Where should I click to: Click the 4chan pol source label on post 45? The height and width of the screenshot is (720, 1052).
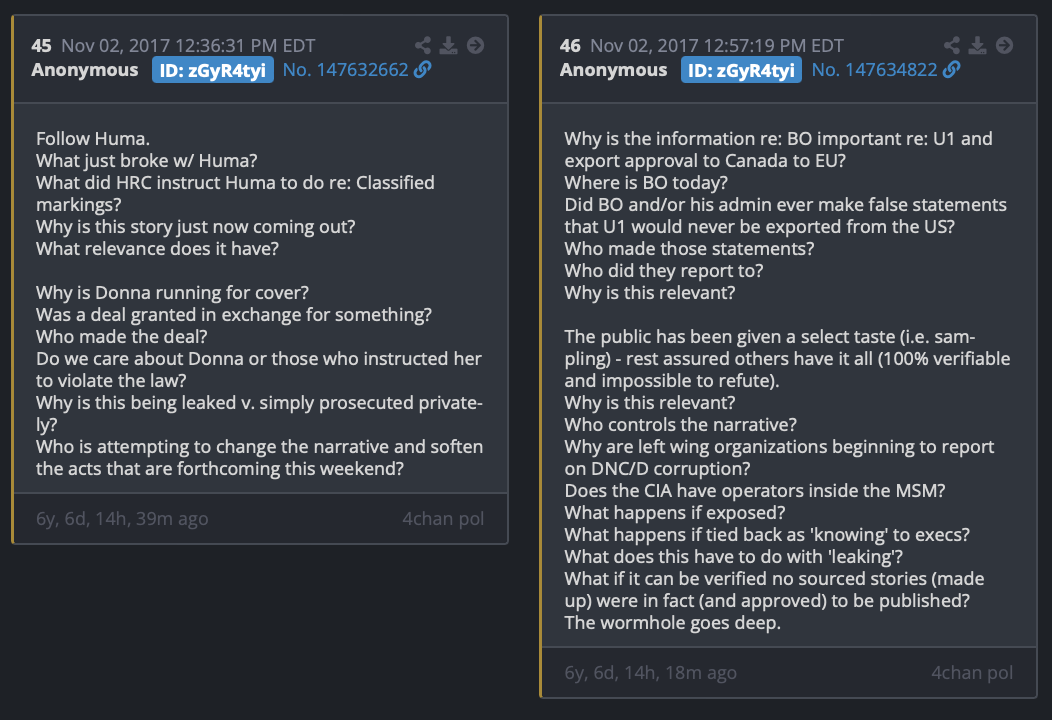click(x=443, y=519)
